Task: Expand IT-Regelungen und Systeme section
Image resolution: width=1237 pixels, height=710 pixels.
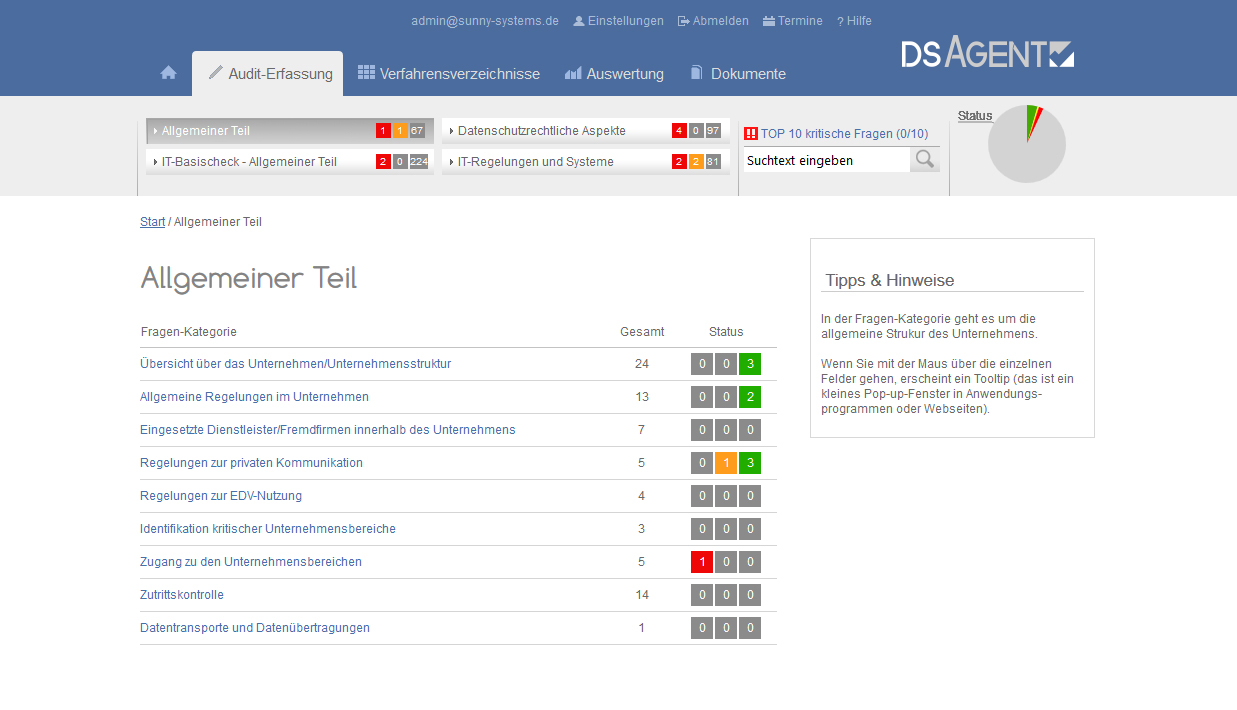Action: pyautogui.click(x=586, y=162)
